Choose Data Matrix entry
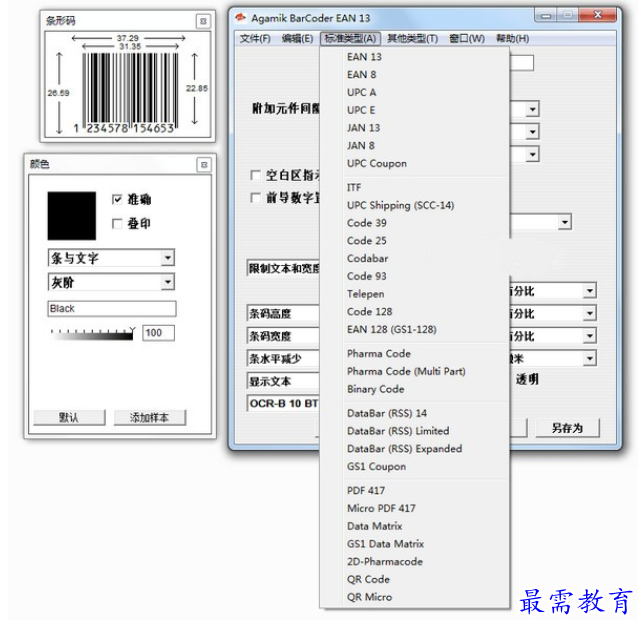Screen dimensions: 641x633 415,526
